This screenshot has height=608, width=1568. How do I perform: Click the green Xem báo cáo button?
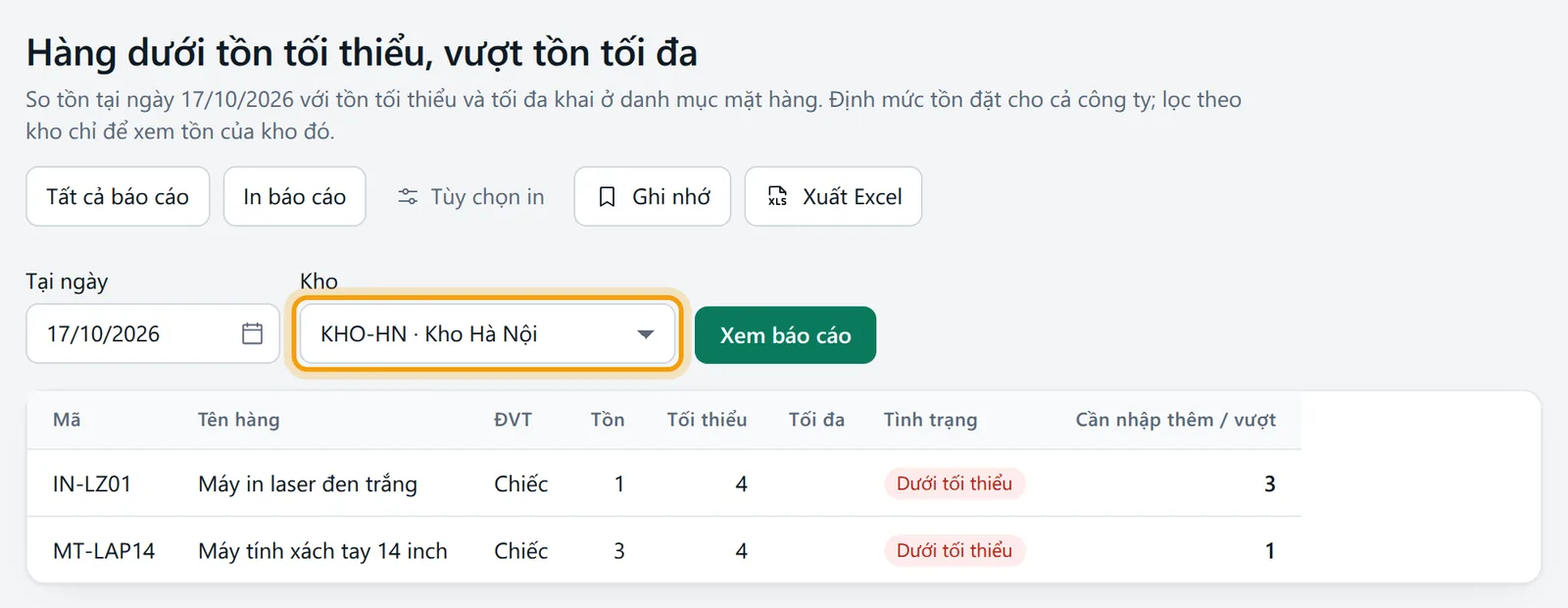[785, 335]
